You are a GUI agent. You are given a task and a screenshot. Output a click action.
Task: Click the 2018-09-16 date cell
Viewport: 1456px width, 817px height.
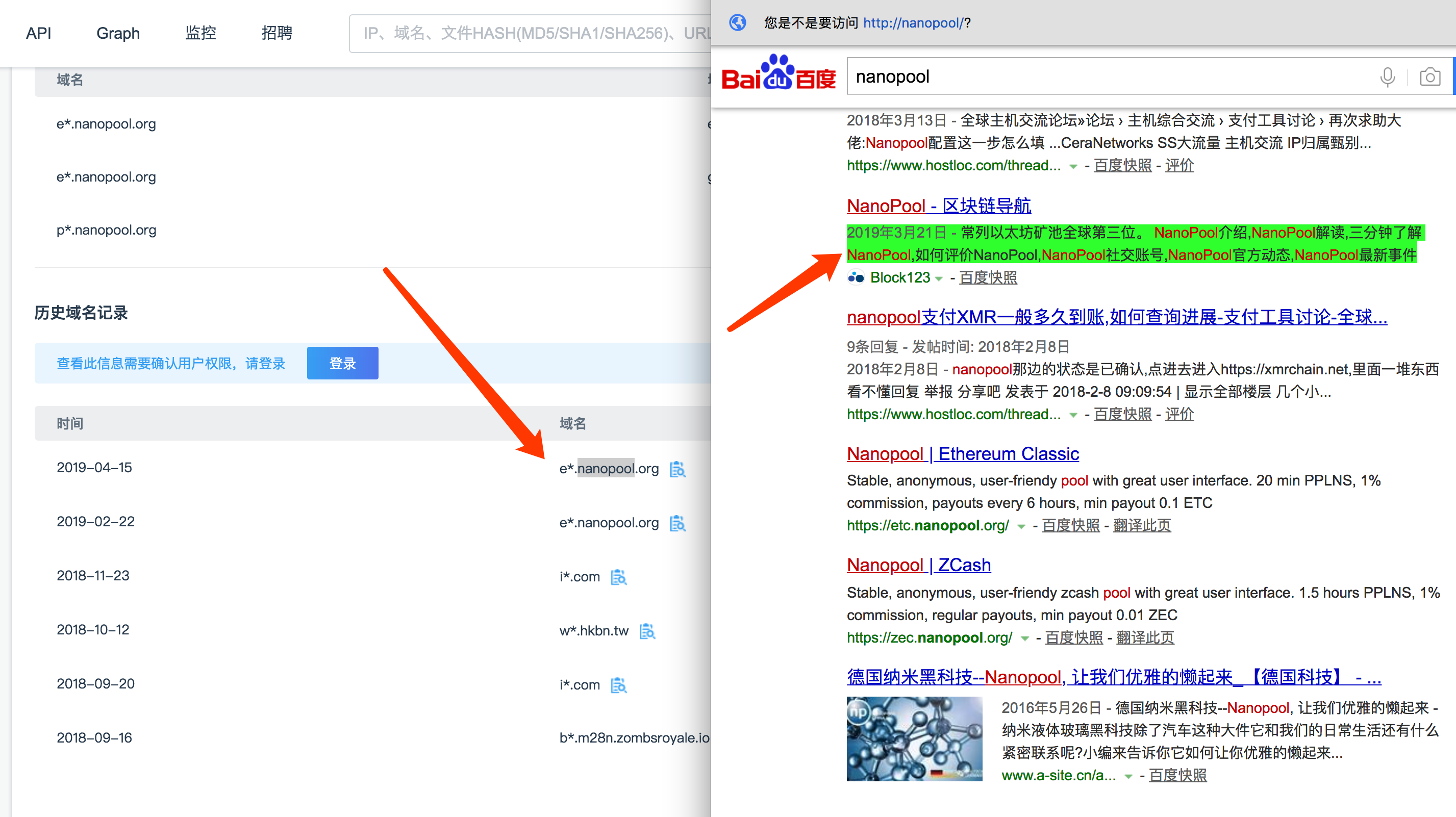click(x=94, y=737)
